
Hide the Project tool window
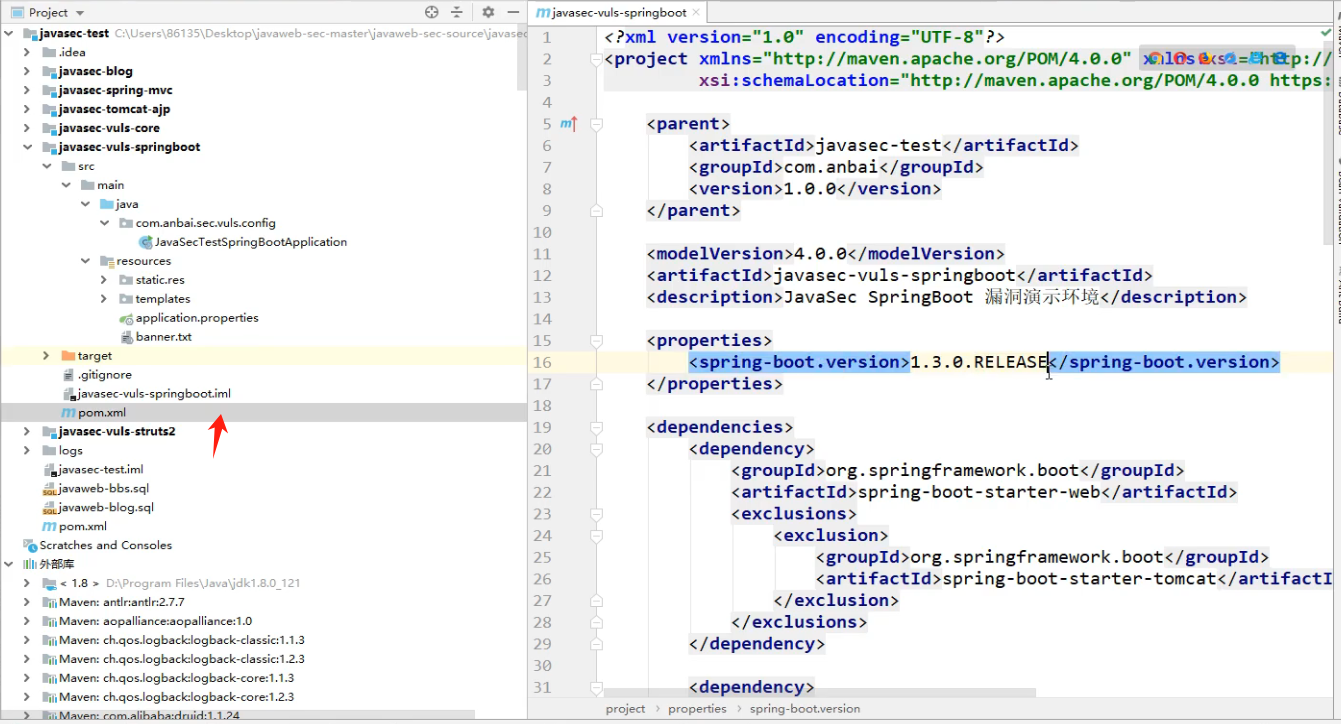pyautogui.click(x=512, y=12)
